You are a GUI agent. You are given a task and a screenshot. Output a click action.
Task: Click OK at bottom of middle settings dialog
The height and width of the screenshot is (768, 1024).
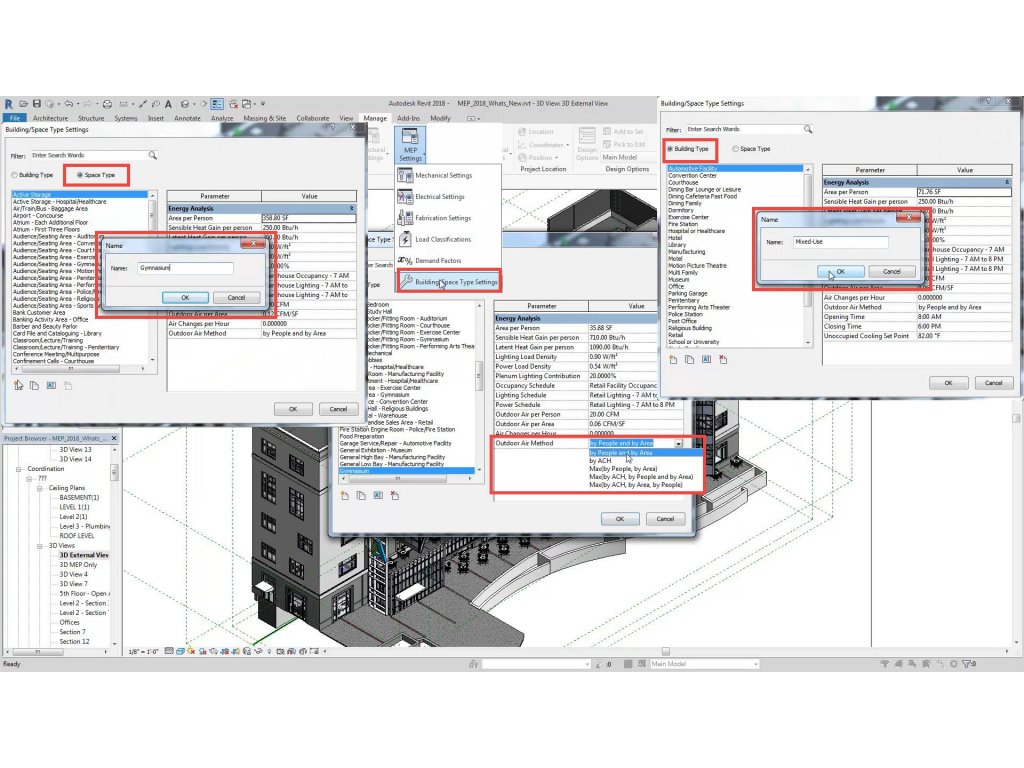(x=620, y=519)
